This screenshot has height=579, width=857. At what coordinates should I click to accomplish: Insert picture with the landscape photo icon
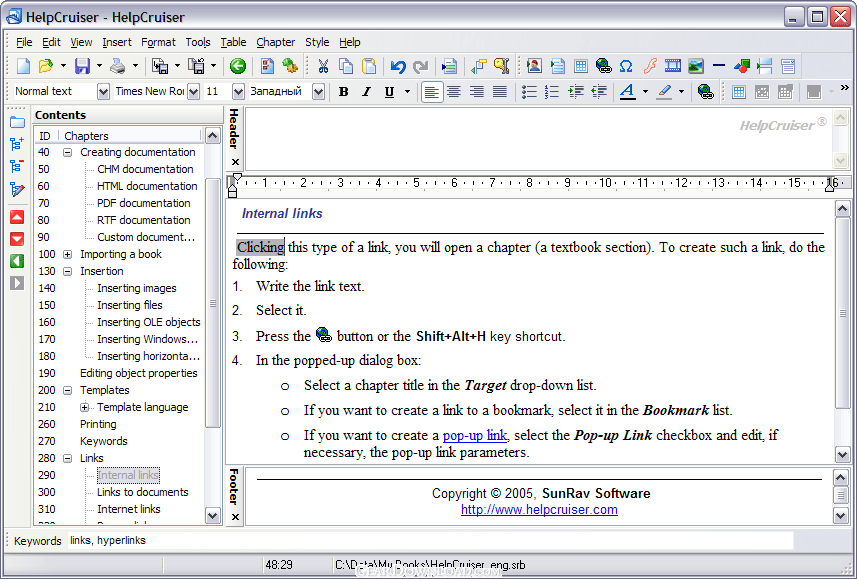point(696,66)
